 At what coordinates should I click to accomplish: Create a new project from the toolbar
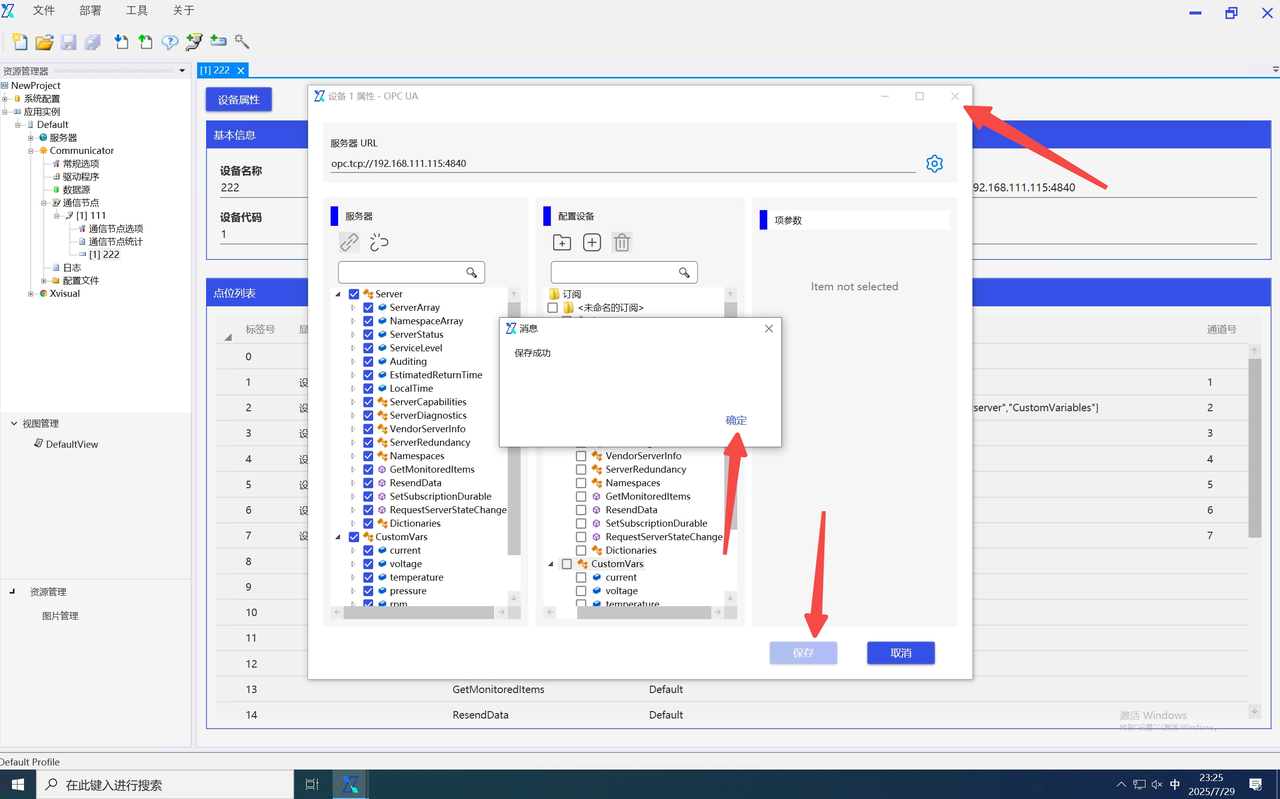click(20, 42)
